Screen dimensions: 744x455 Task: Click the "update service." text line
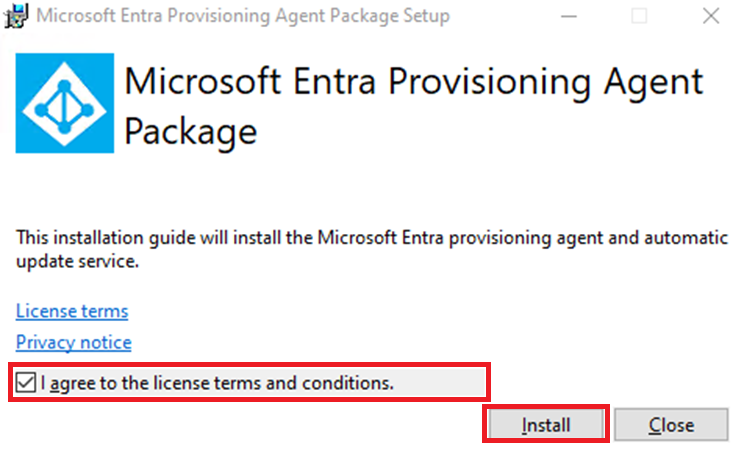click(x=74, y=260)
